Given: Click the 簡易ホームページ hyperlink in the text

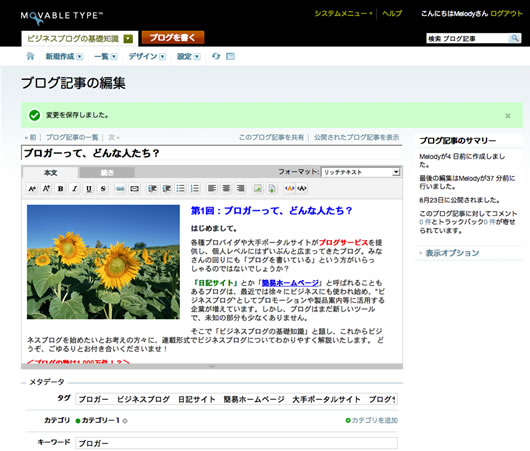Looking at the screenshot, I should coord(290,283).
